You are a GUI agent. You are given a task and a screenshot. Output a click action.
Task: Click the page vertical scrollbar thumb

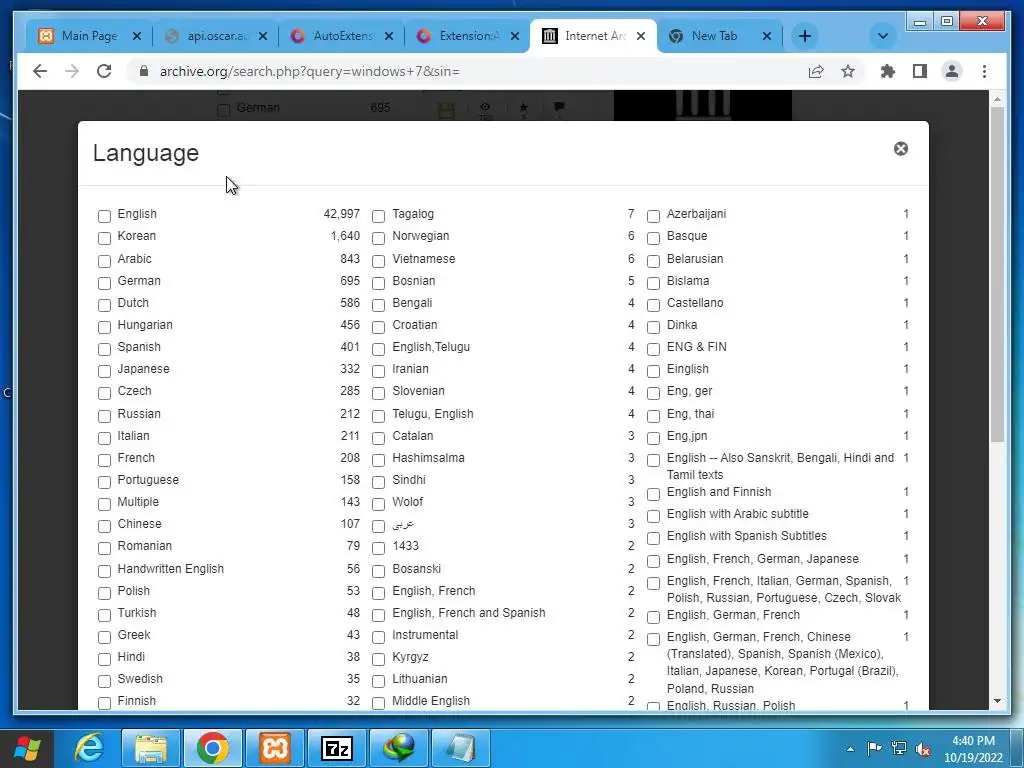point(997,274)
